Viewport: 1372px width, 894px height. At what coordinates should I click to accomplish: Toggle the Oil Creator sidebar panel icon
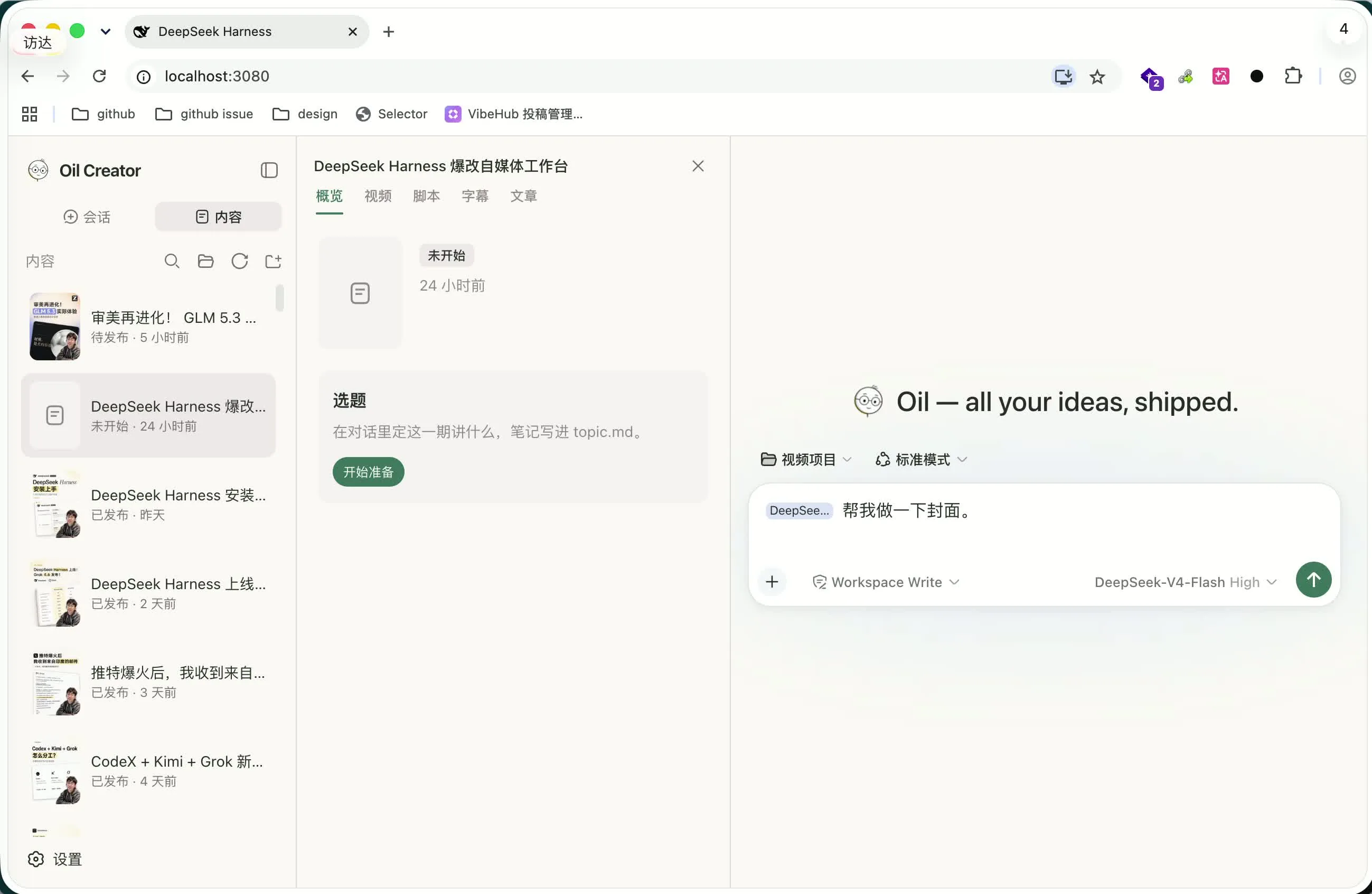[x=269, y=170]
